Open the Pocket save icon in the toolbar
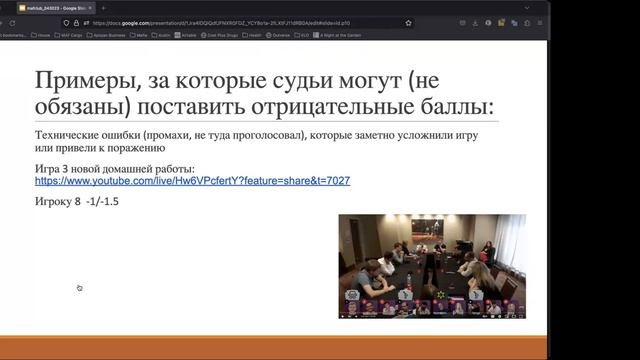 coord(462,23)
